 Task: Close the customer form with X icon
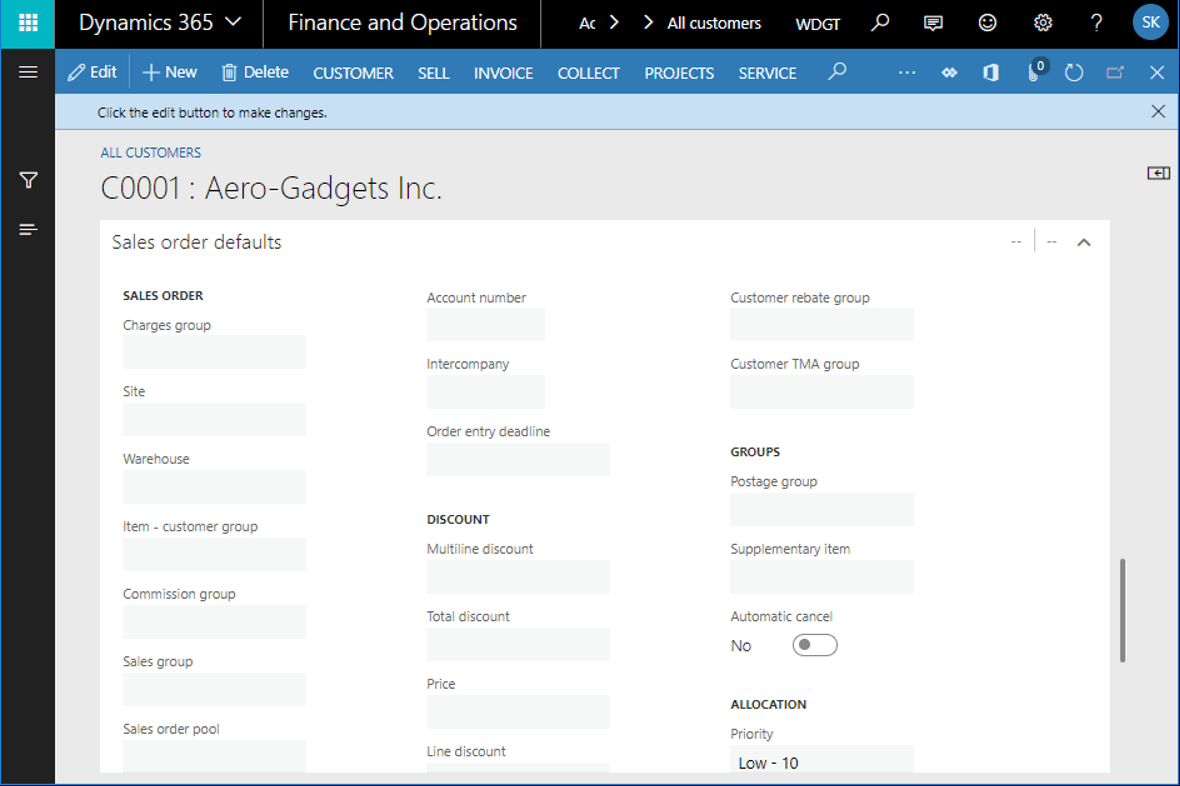[1157, 72]
